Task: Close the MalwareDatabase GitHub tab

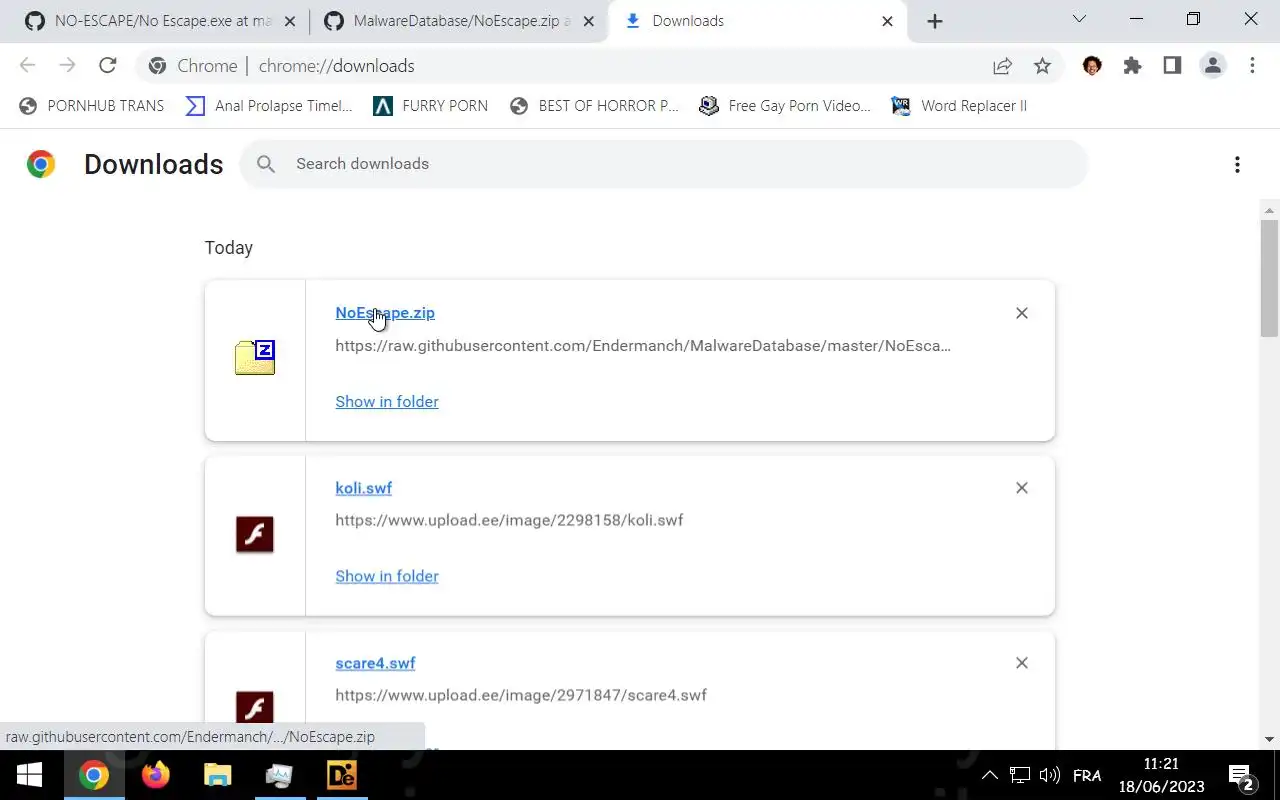Action: pyautogui.click(x=588, y=21)
